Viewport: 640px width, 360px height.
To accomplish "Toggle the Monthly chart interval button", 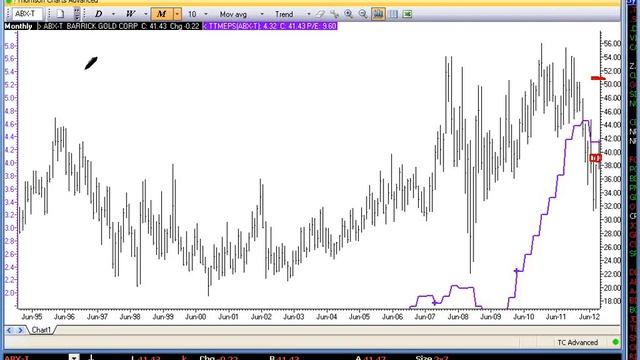I will click(x=162, y=14).
